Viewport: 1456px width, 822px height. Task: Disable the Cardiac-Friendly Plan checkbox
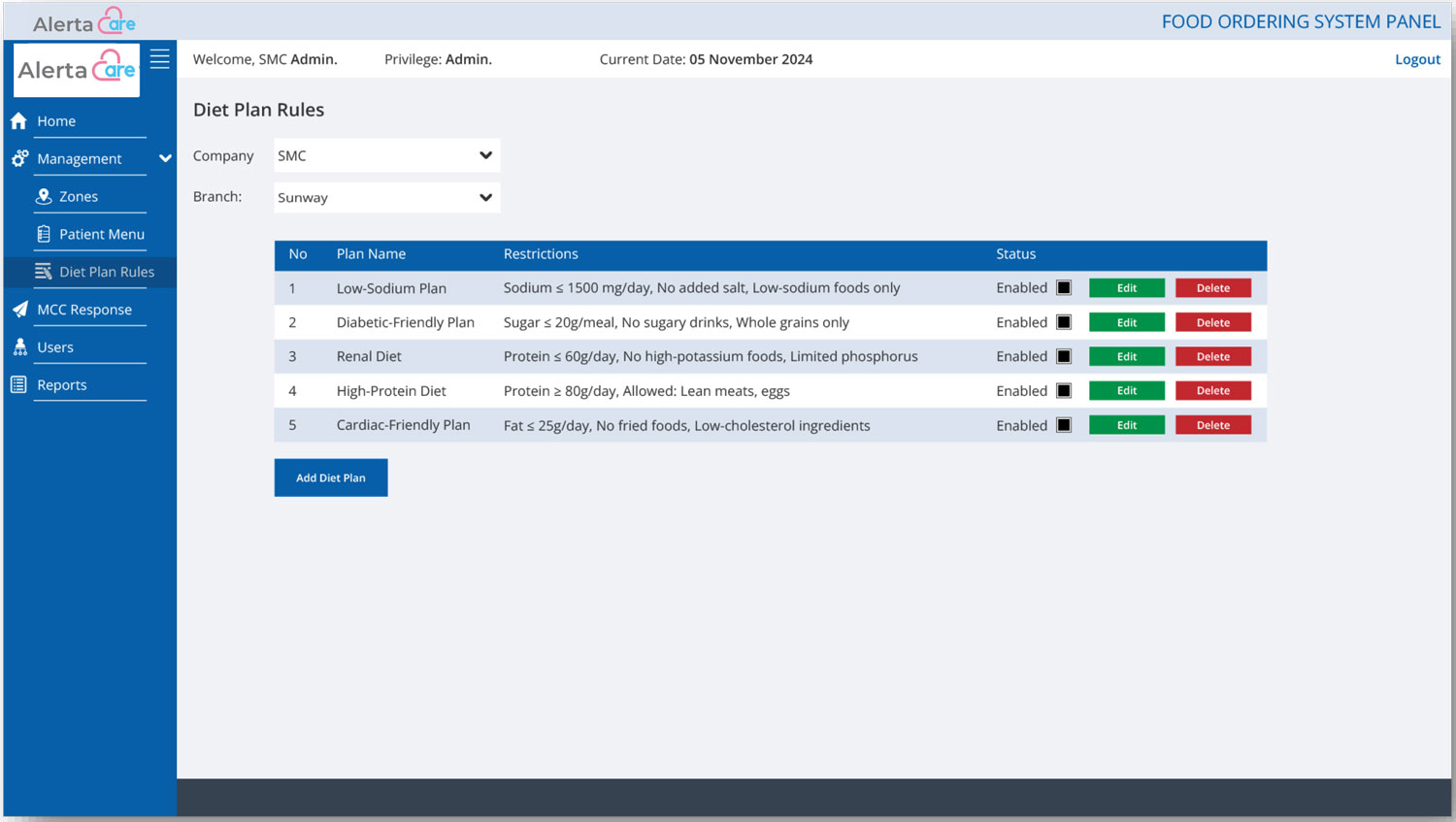(1064, 425)
